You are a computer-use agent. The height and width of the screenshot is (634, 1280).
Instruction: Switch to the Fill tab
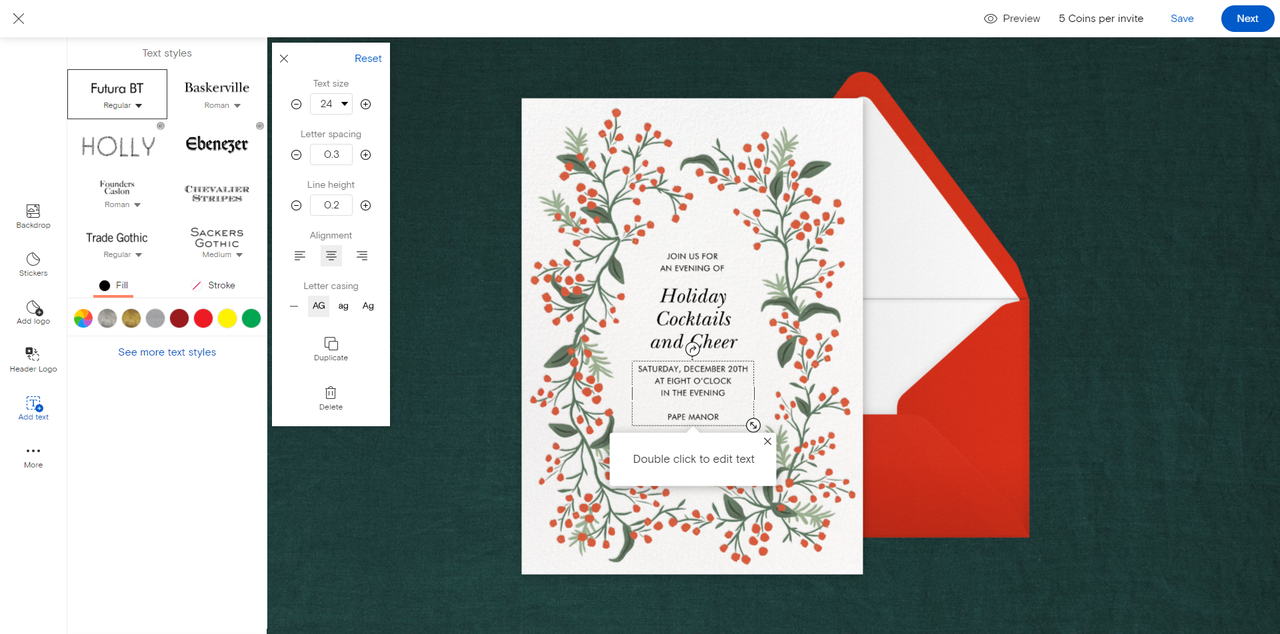pos(113,286)
